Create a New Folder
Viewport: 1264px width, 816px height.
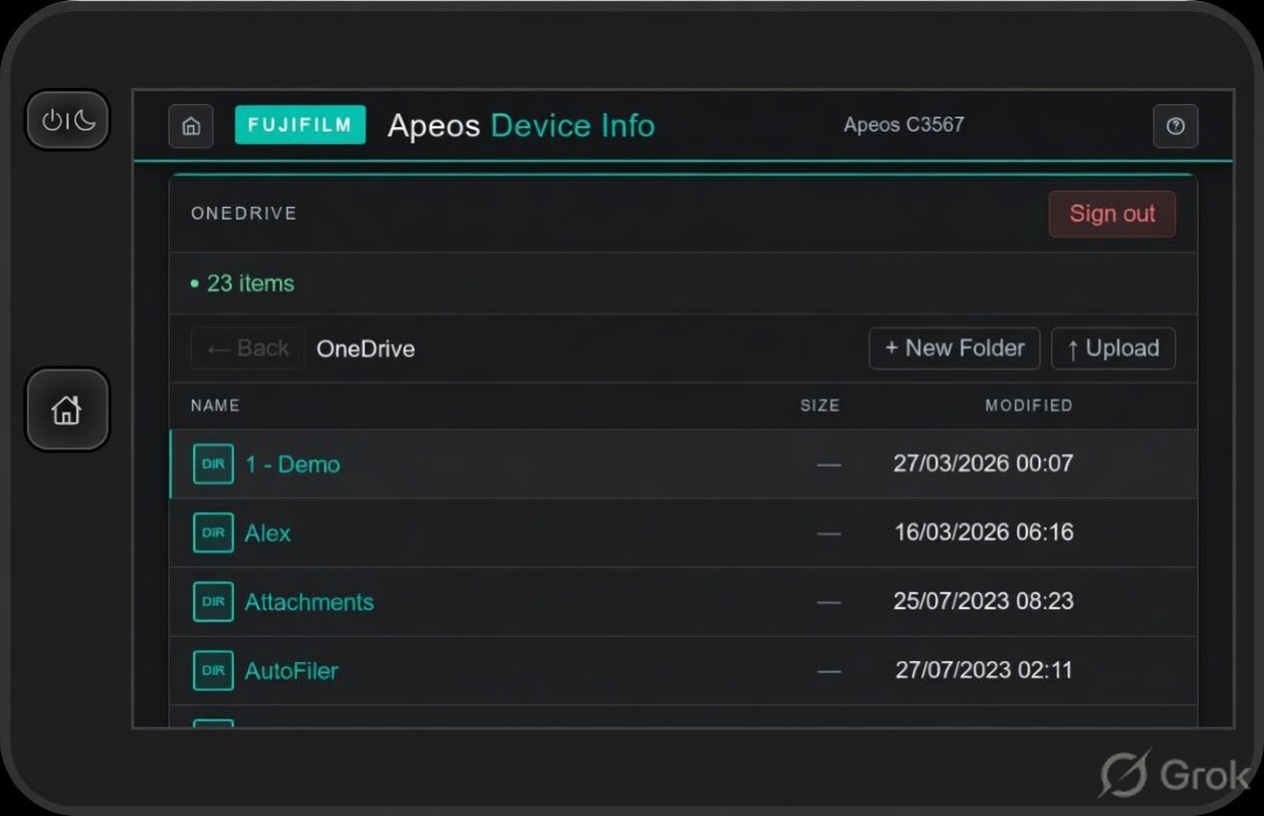coord(954,349)
